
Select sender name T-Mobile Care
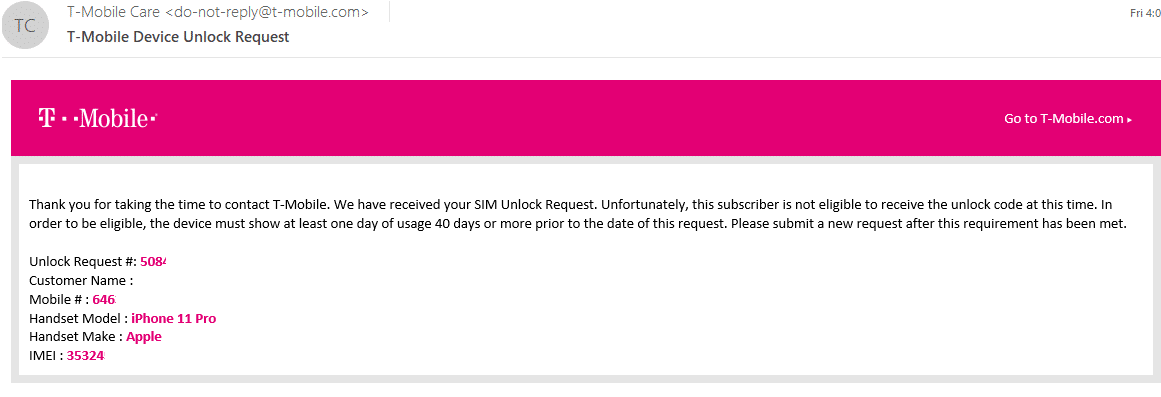coord(113,13)
